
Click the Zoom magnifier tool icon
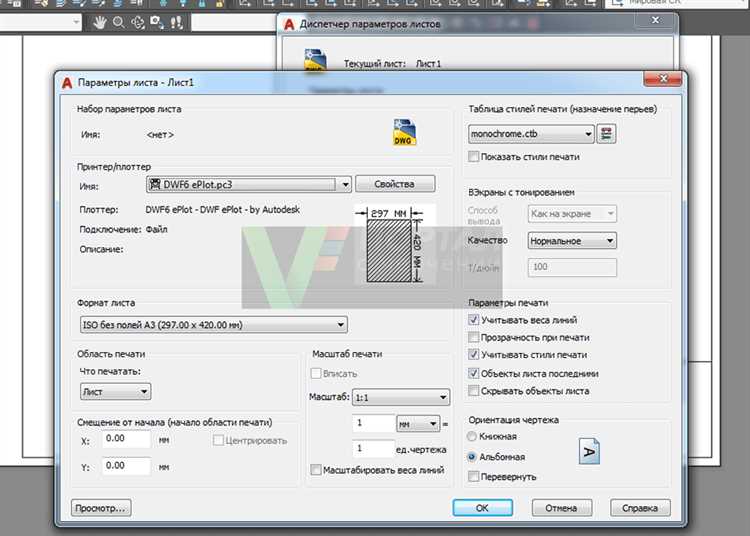click(119, 21)
